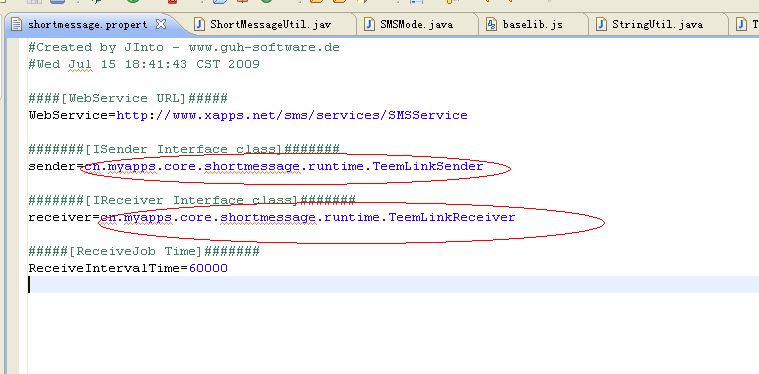Screen dimensions: 759x374
Task: Click the '#Wed Jul 15 18:41:43 CST 2009' line
Action: tap(144, 64)
